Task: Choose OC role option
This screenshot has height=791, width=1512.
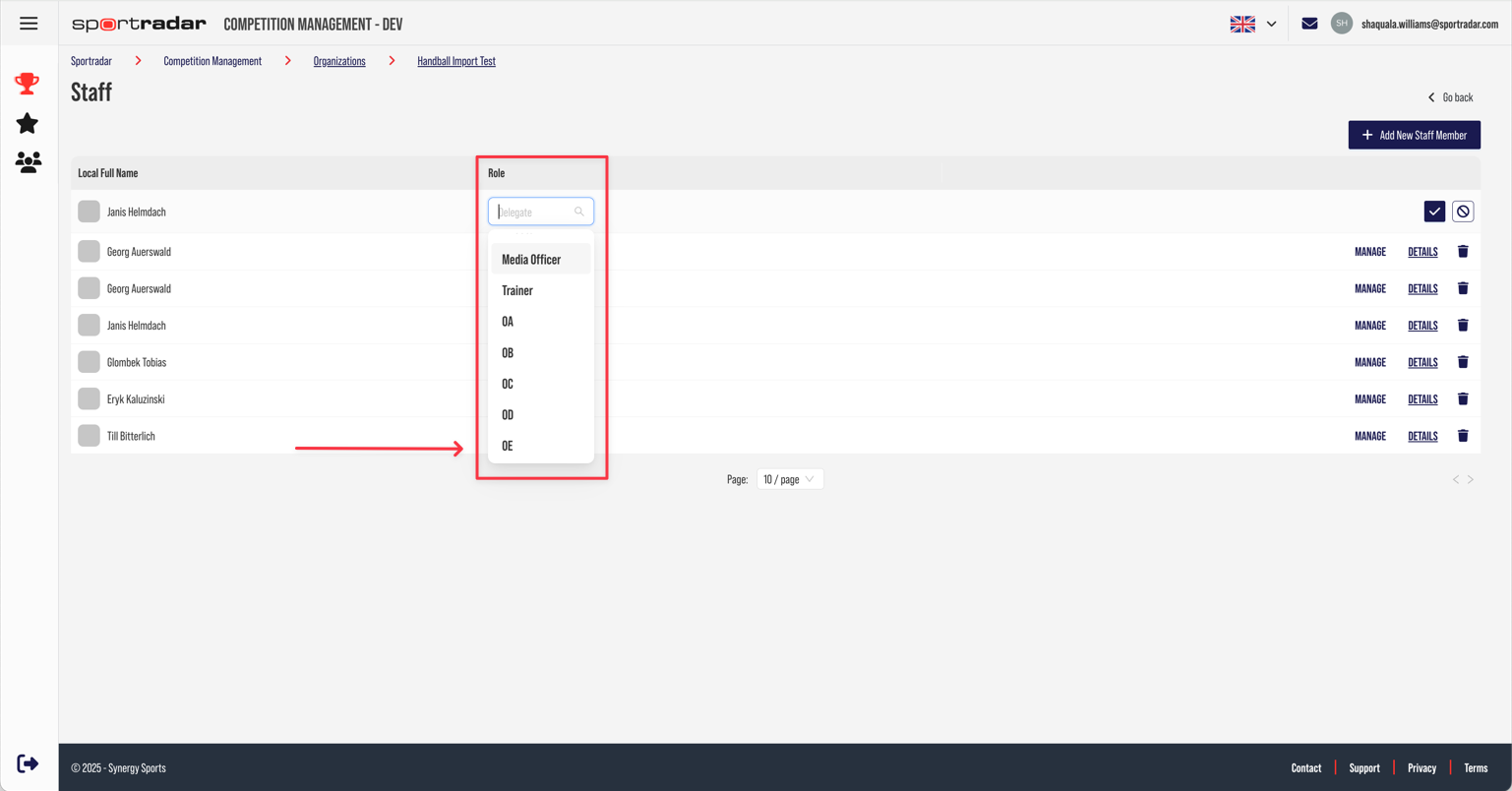Action: point(541,384)
